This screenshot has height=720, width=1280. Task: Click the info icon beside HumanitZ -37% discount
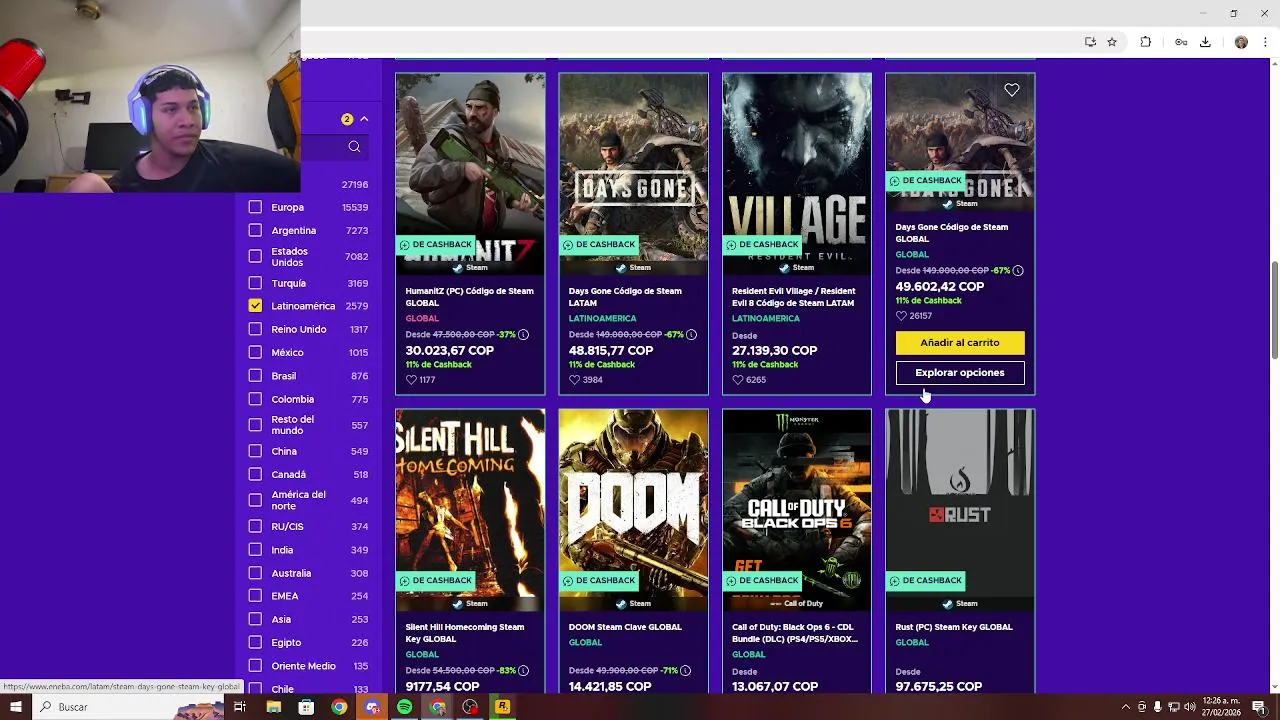[x=523, y=334]
